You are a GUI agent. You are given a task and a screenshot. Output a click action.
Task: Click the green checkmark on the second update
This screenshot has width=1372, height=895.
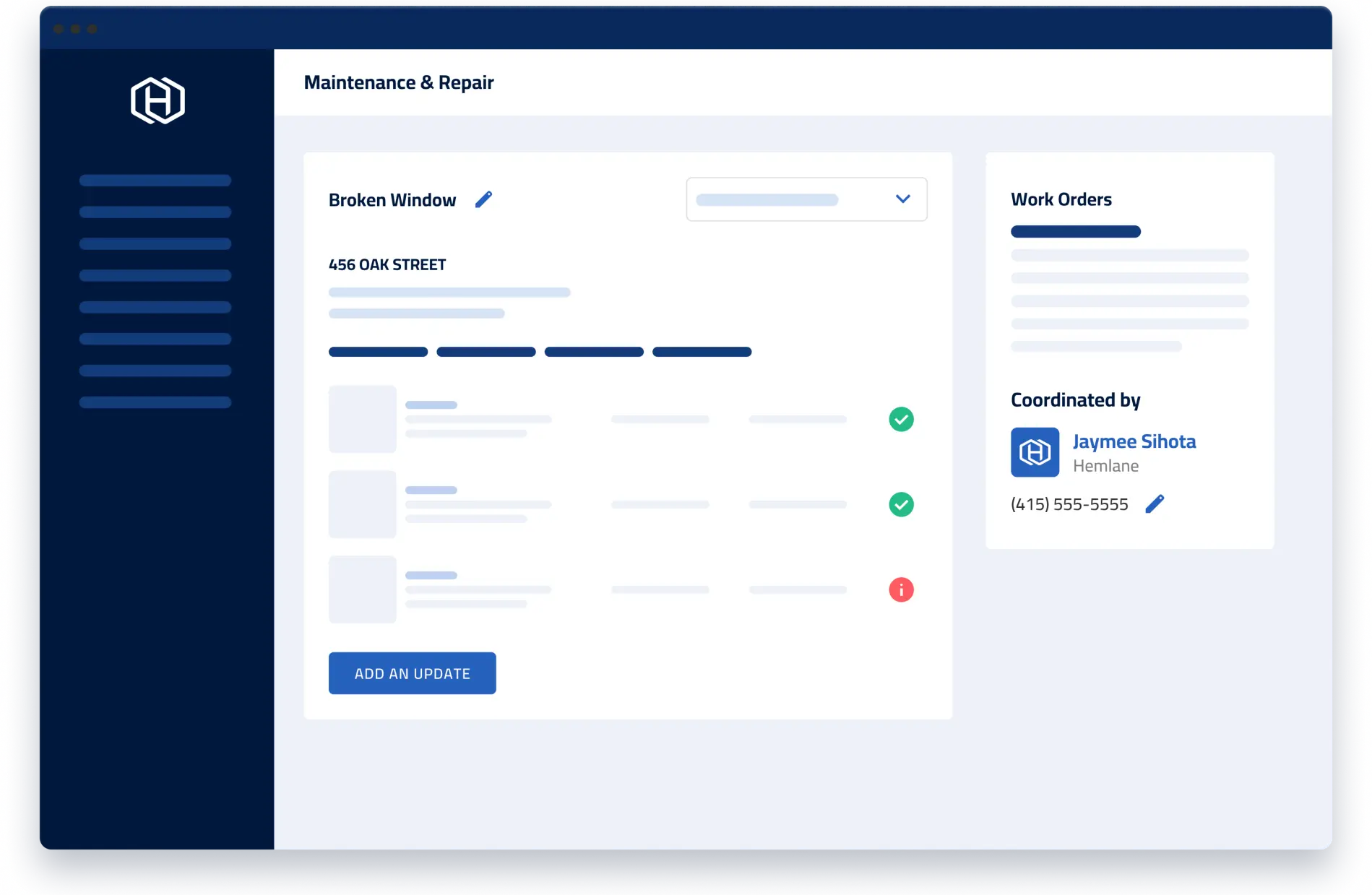tap(900, 504)
